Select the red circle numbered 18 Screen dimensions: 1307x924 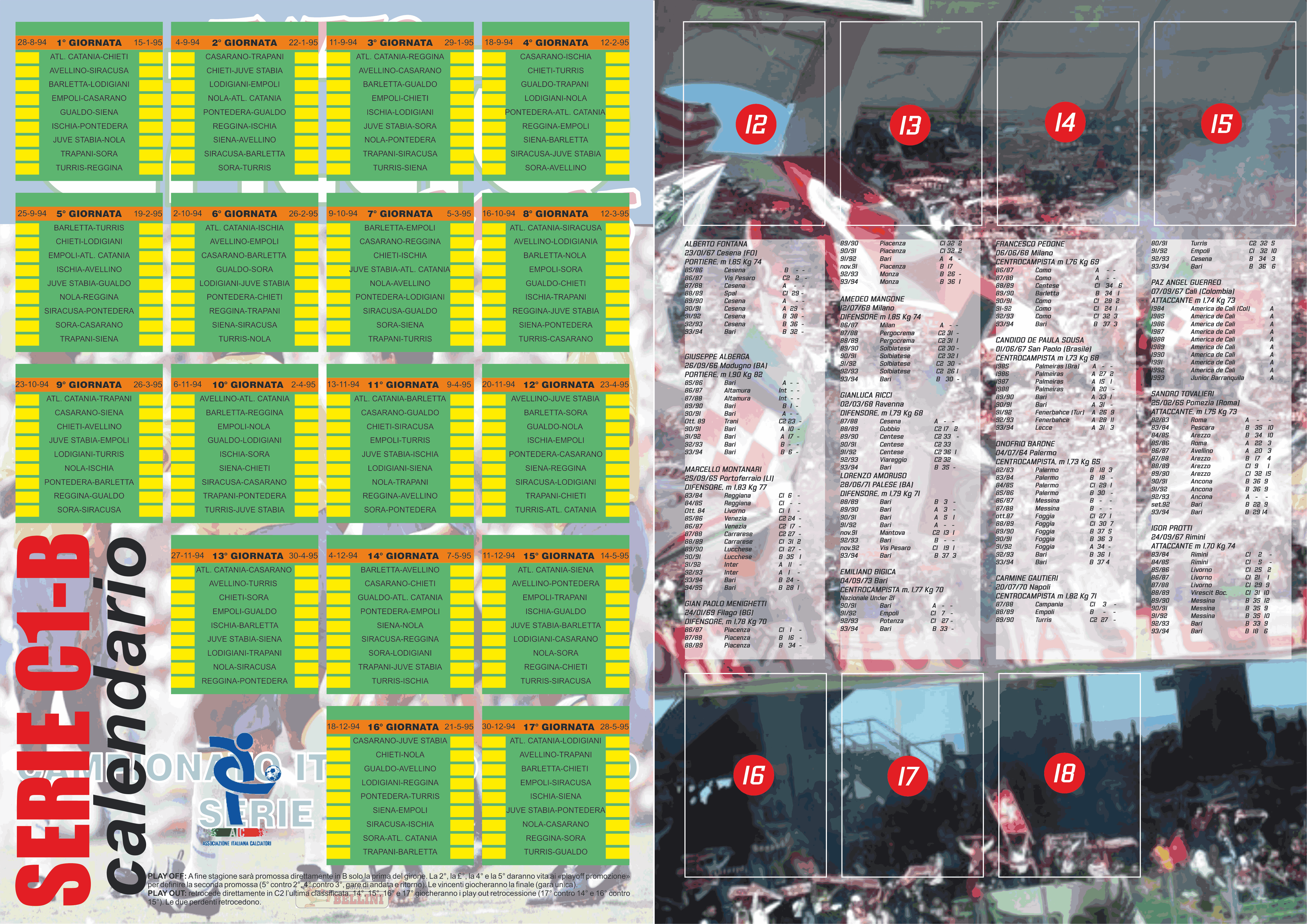[1065, 773]
